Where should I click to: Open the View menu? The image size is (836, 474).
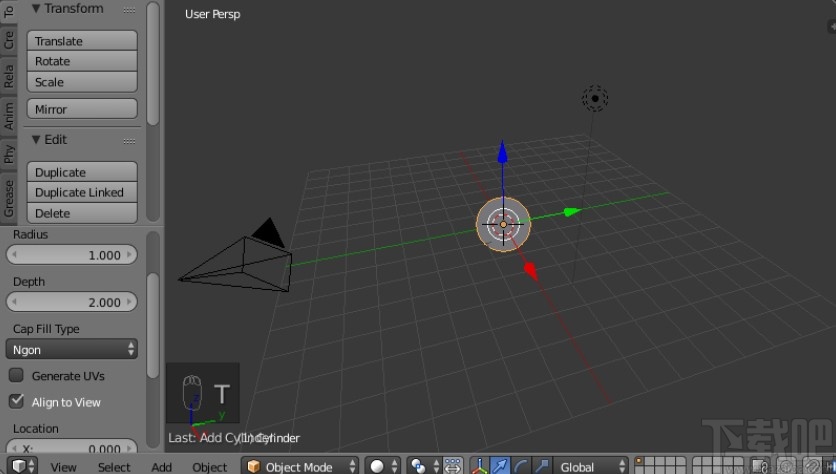(63, 467)
